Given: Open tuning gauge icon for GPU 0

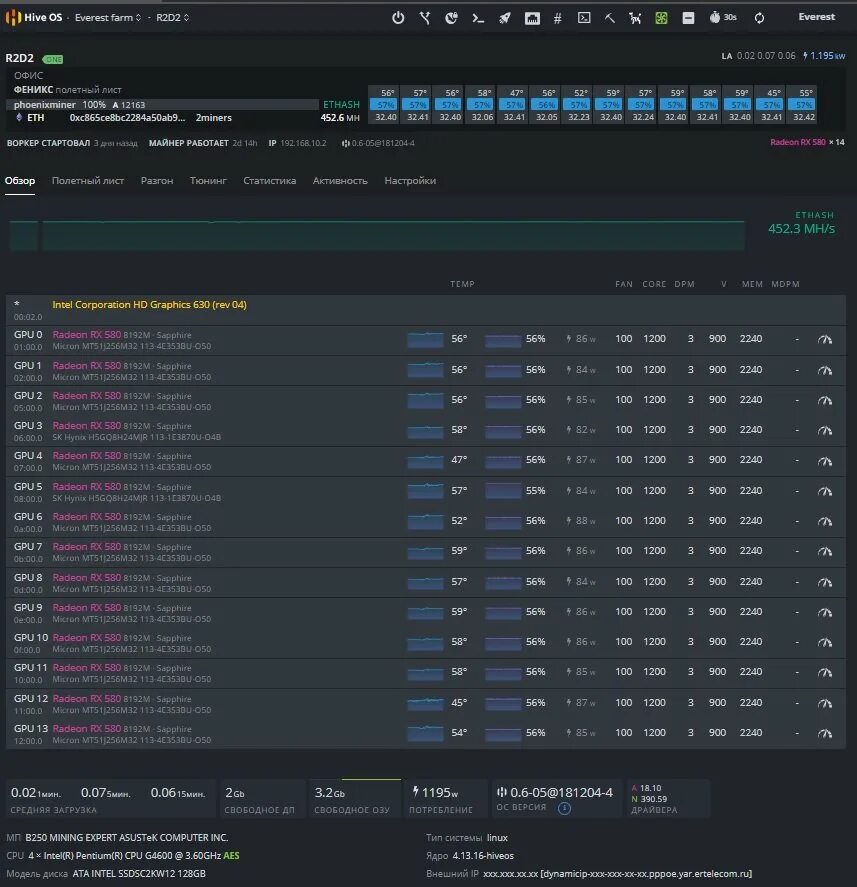Looking at the screenshot, I should 825,339.
